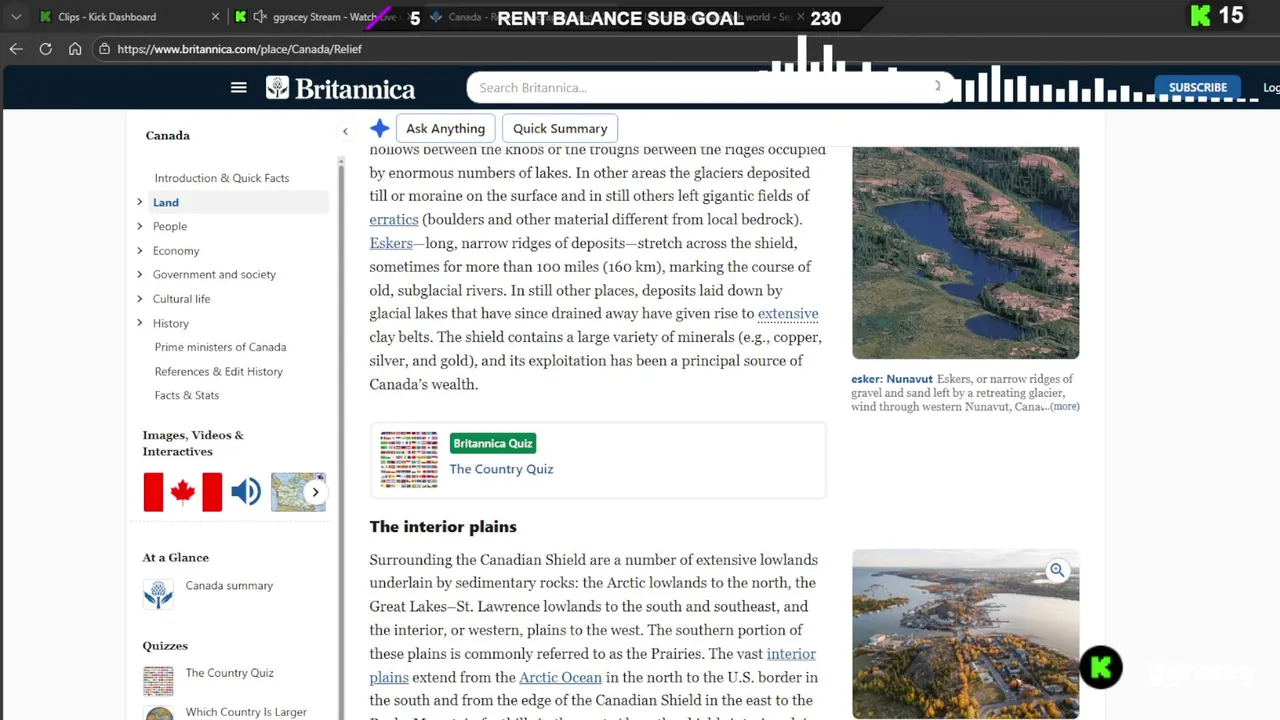This screenshot has height=720, width=1280.
Task: Open Canada summary link
Action: pyautogui.click(x=229, y=586)
